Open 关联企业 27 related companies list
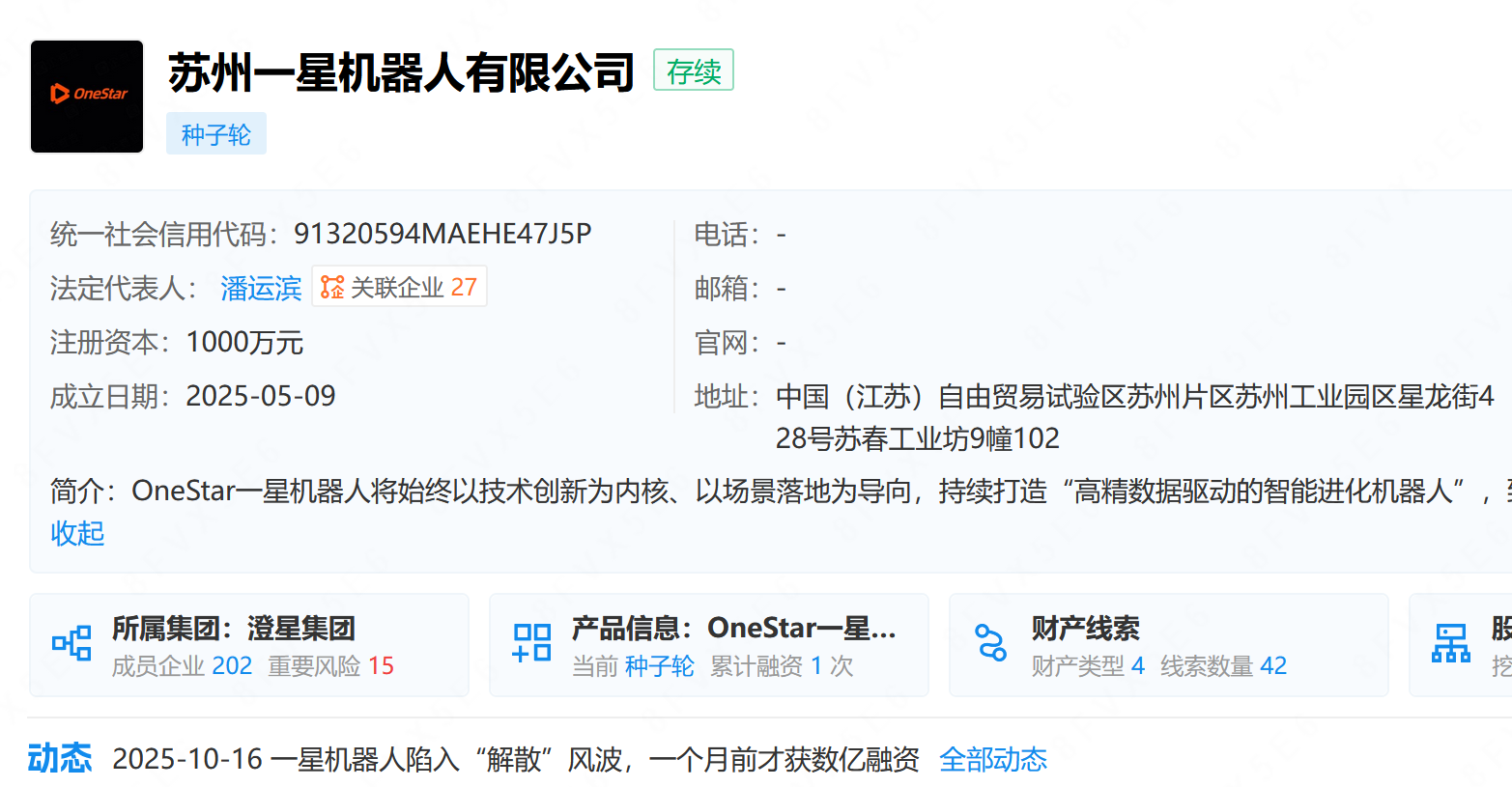 [399, 287]
